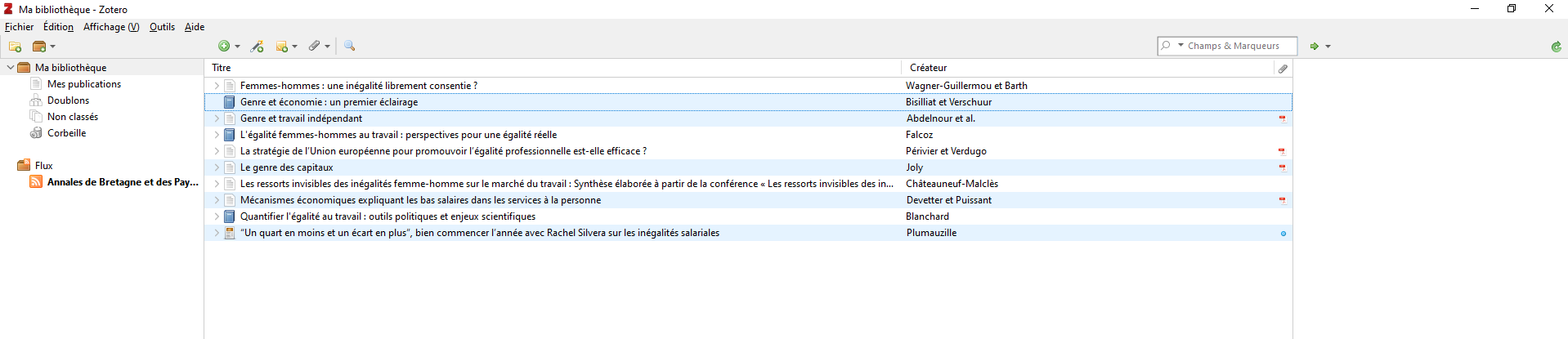Click the New Note toolbar icon

click(286, 47)
